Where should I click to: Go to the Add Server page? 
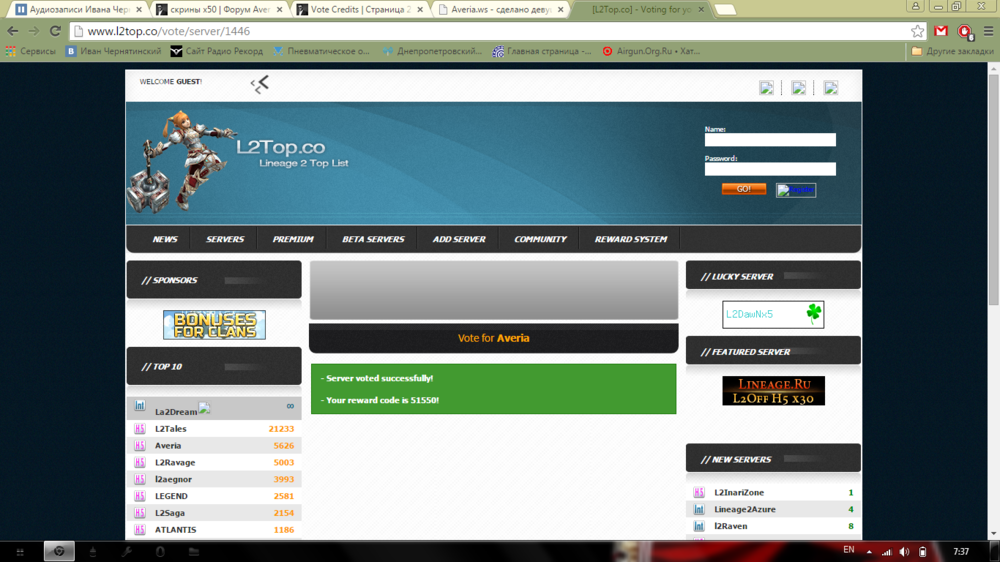click(459, 240)
